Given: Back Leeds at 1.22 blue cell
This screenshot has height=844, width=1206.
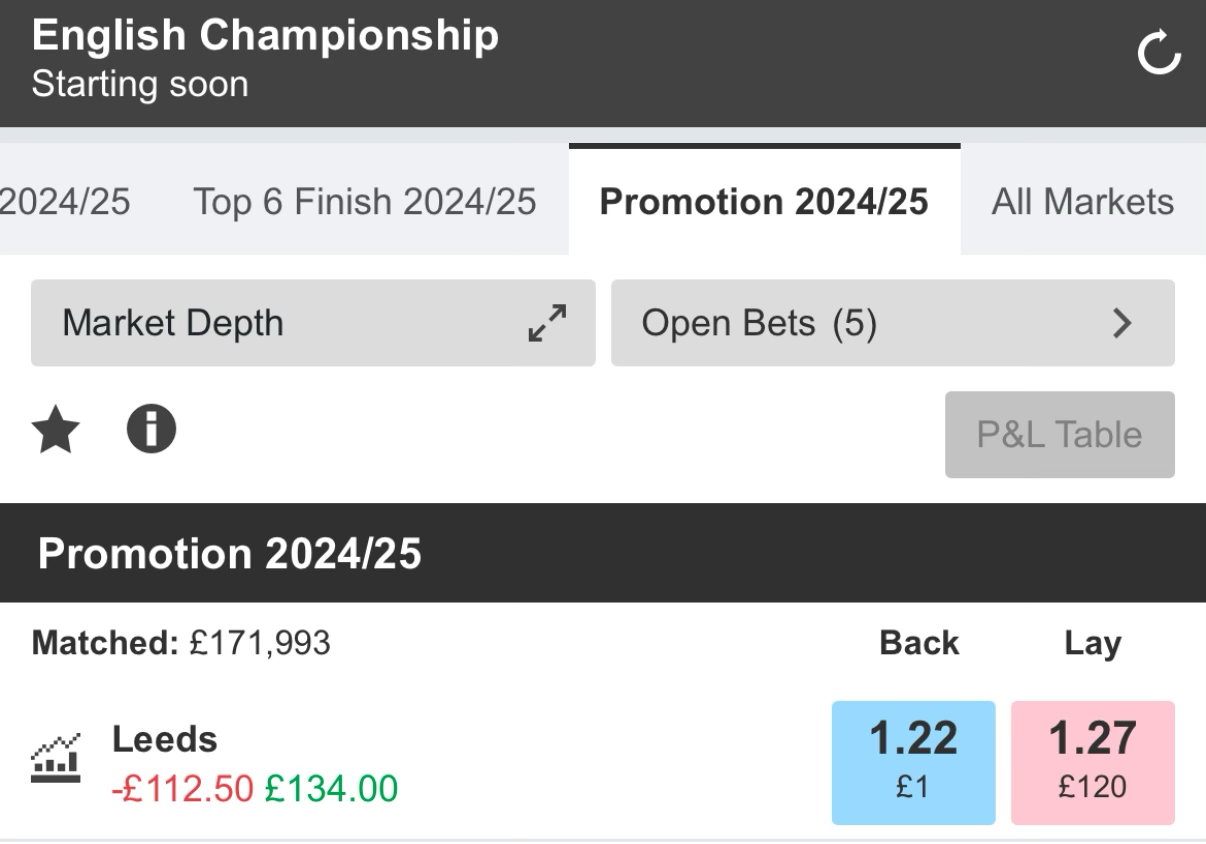Looking at the screenshot, I should pos(913,763).
